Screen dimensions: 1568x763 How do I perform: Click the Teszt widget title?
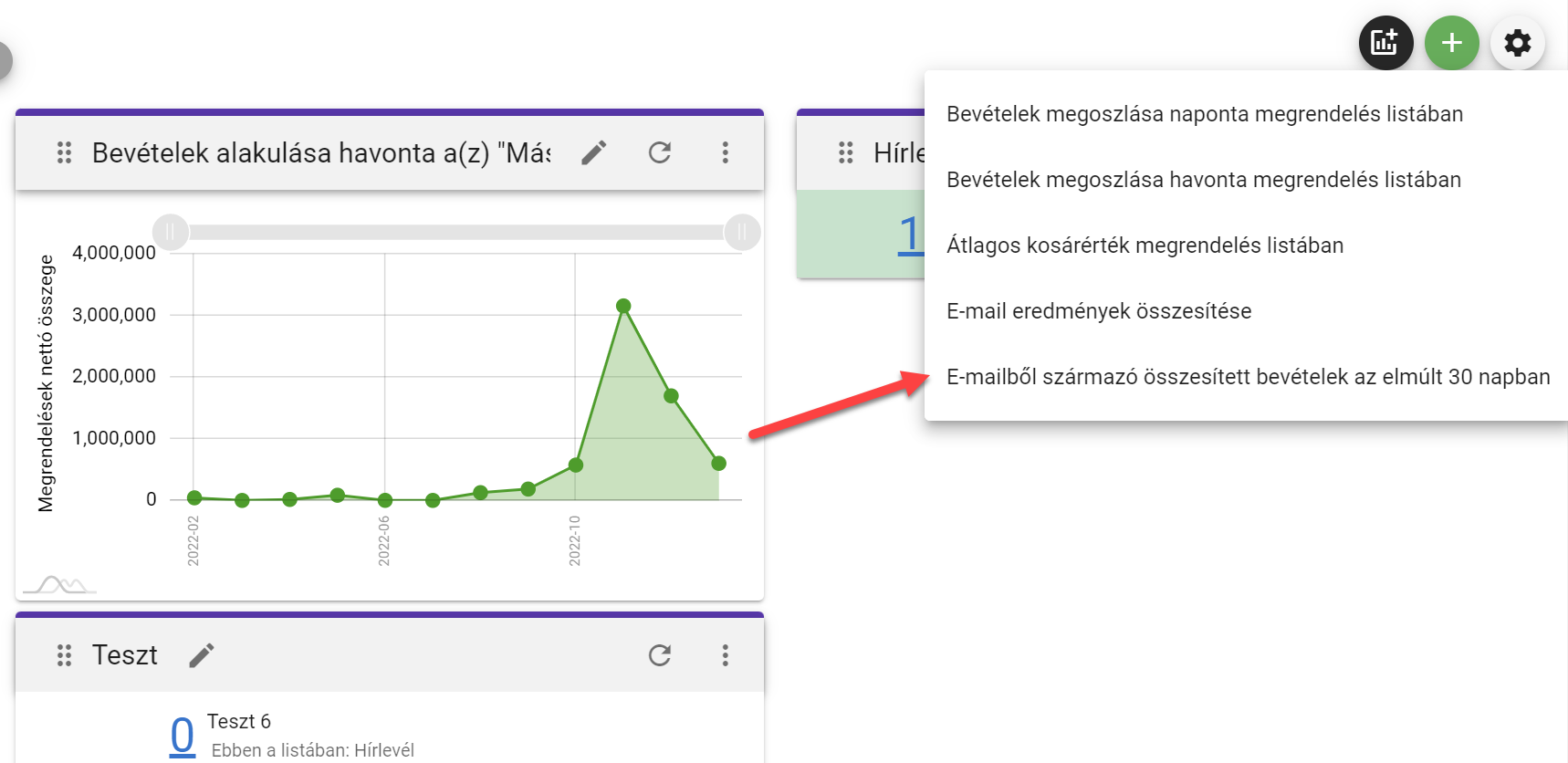125,655
